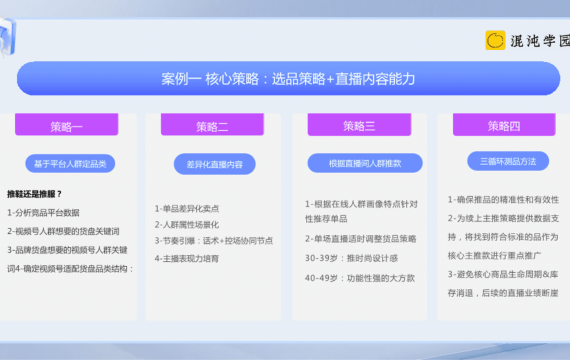Select the 4-主播表现力培育 line
The image size is (570, 360).
187,259
